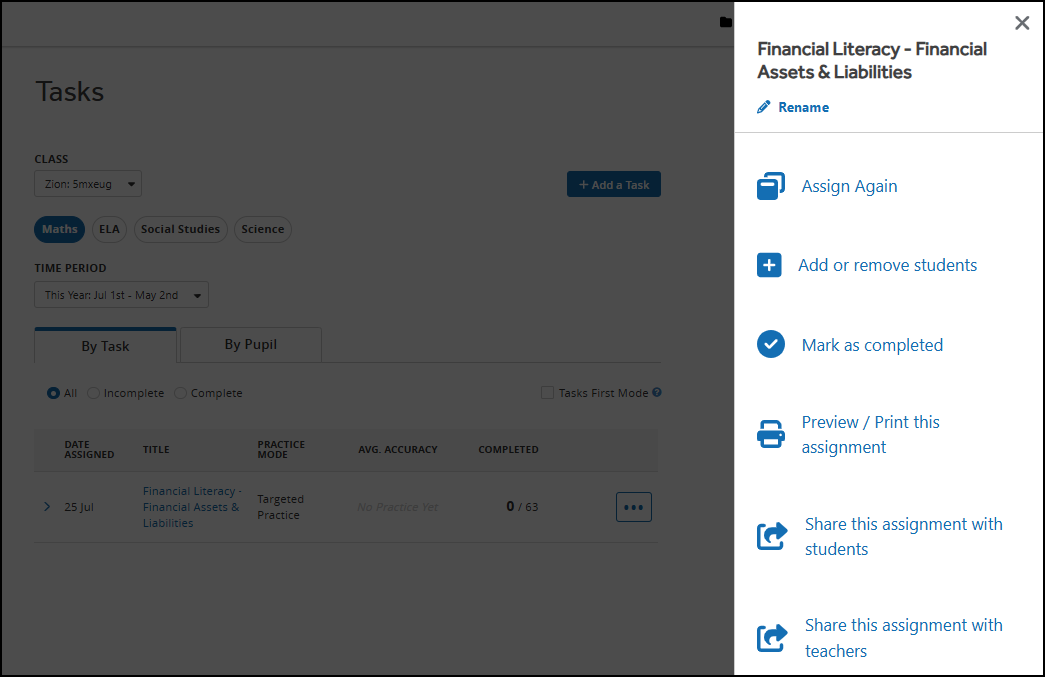Click the Completed column header
This screenshot has height=677, width=1045.
(509, 450)
